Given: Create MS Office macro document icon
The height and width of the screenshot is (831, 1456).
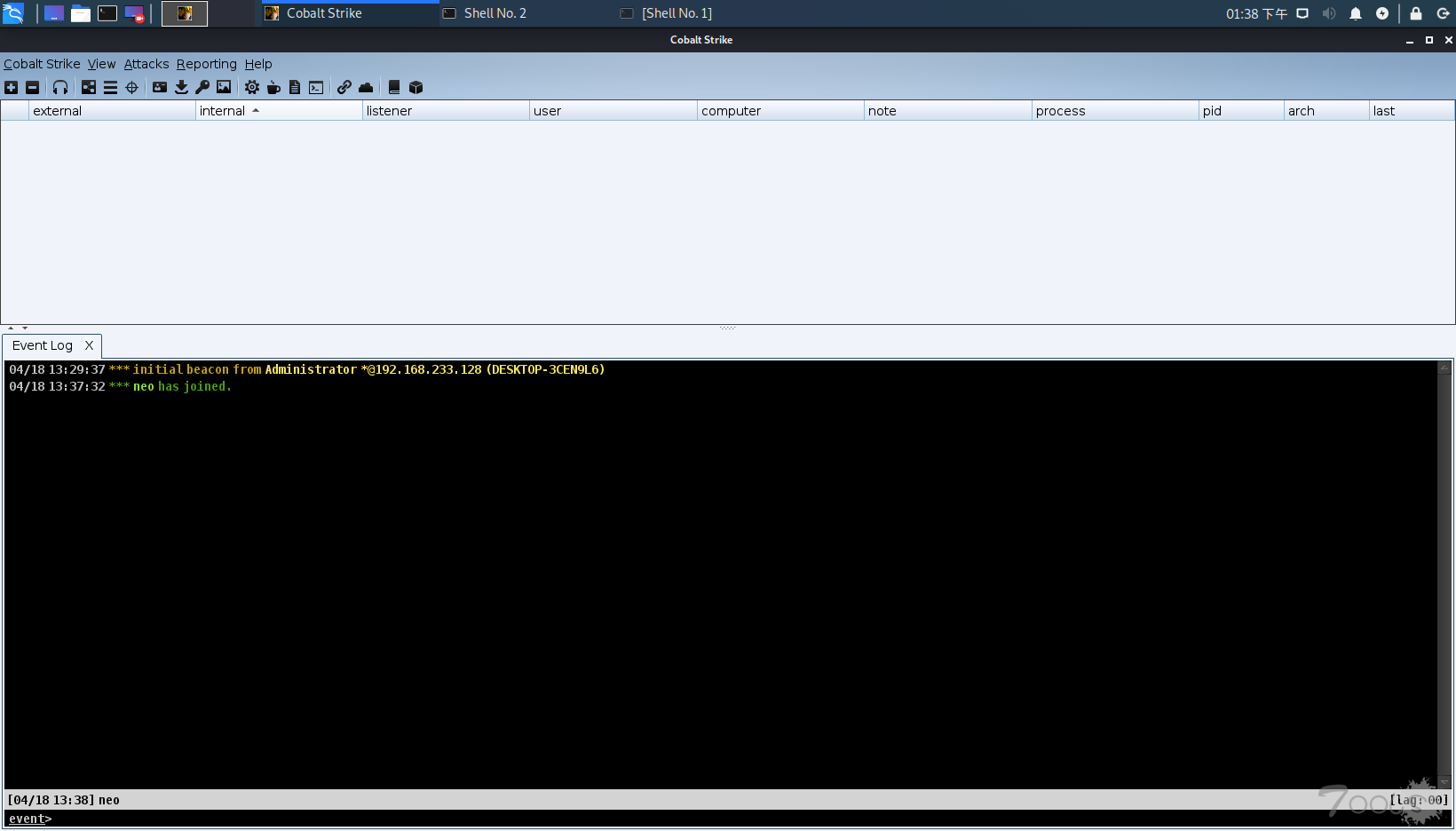Looking at the screenshot, I should [295, 87].
